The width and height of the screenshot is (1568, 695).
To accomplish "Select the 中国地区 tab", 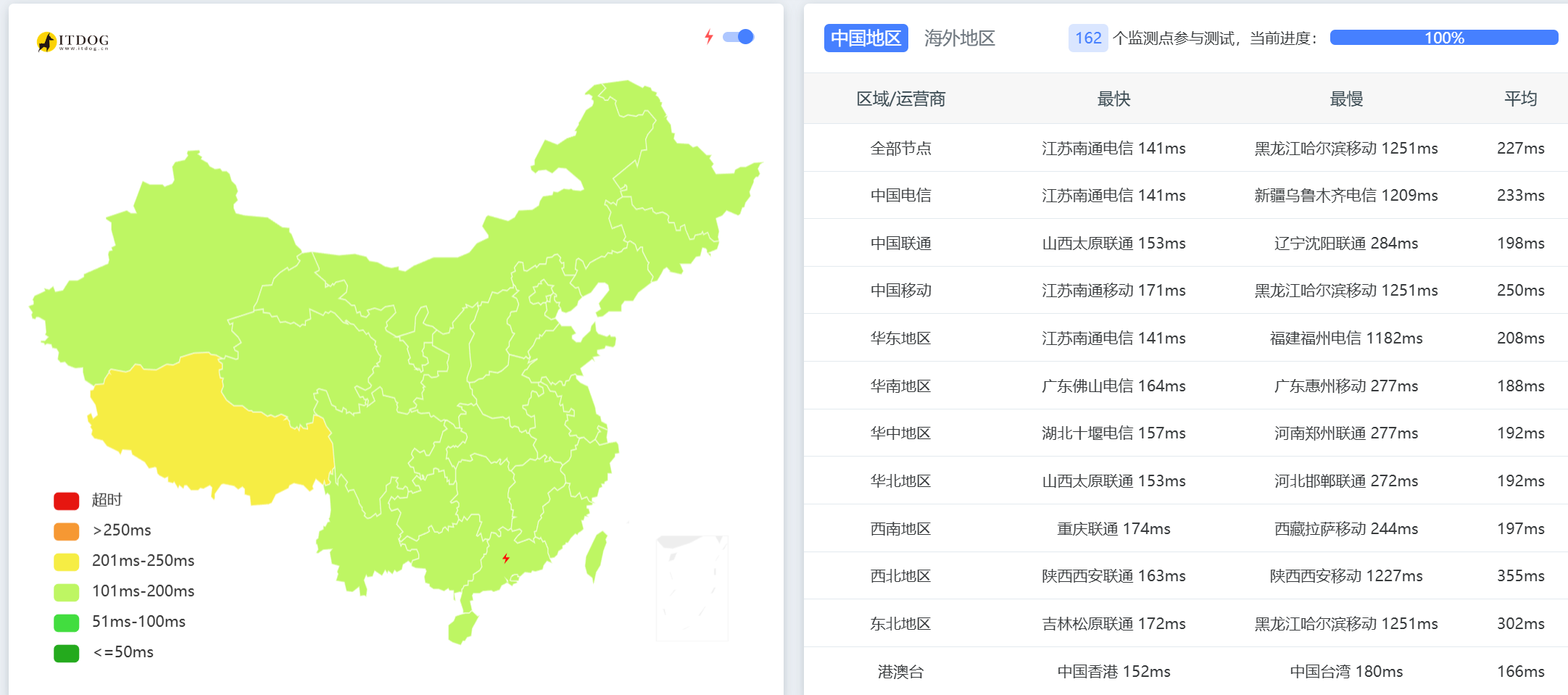I will click(x=866, y=38).
